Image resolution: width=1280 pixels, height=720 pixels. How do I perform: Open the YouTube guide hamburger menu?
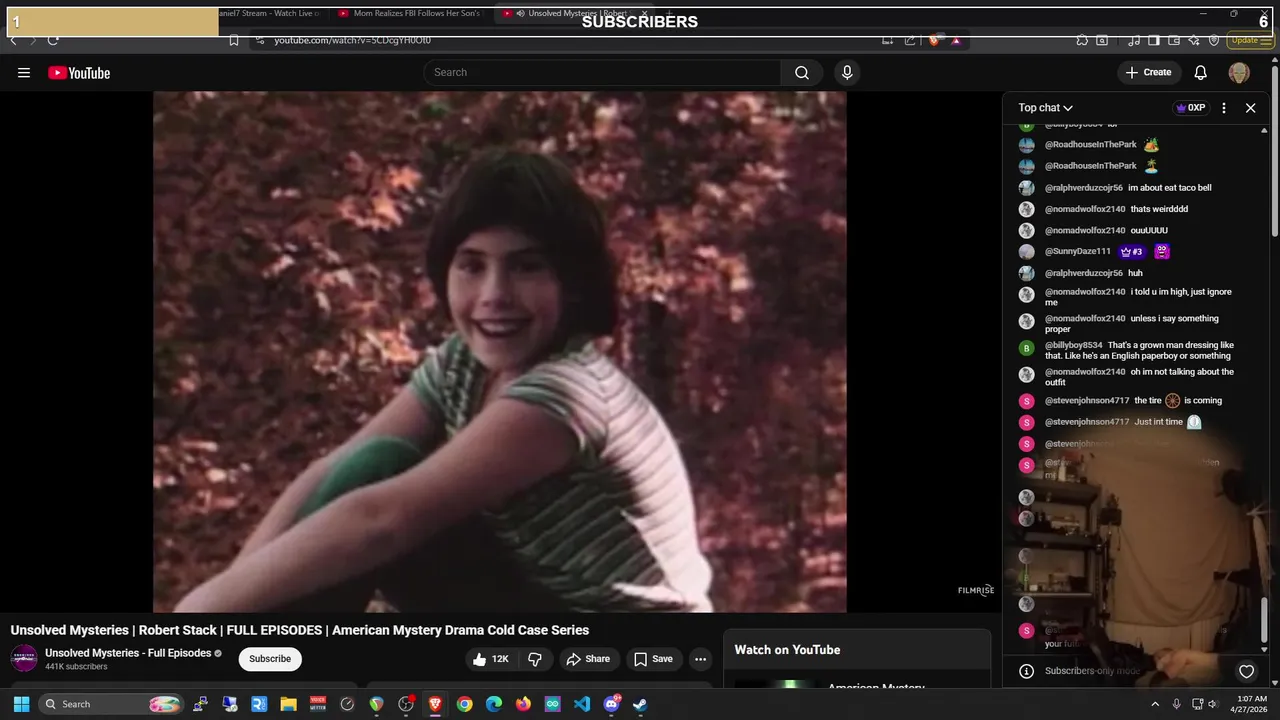pyautogui.click(x=24, y=72)
